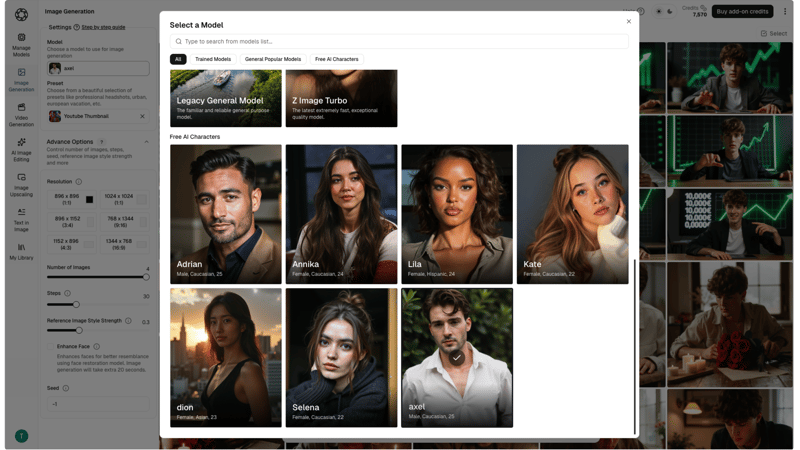Select the All filter tab
800x450 pixels.
178,59
